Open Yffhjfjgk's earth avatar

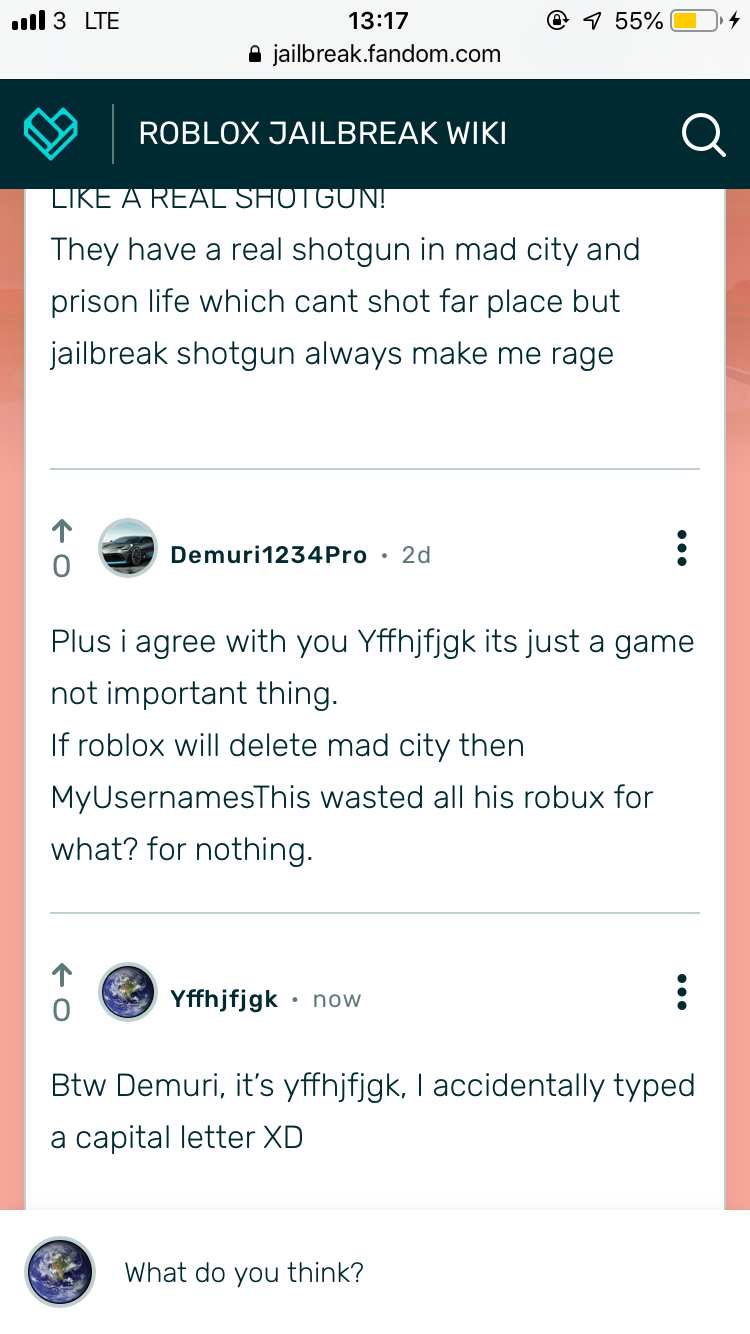(128, 992)
